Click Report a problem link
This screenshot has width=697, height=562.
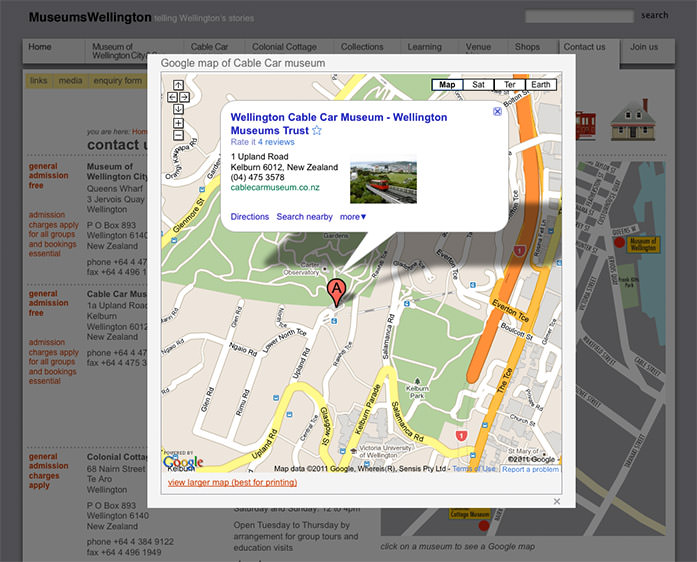[x=530, y=469]
